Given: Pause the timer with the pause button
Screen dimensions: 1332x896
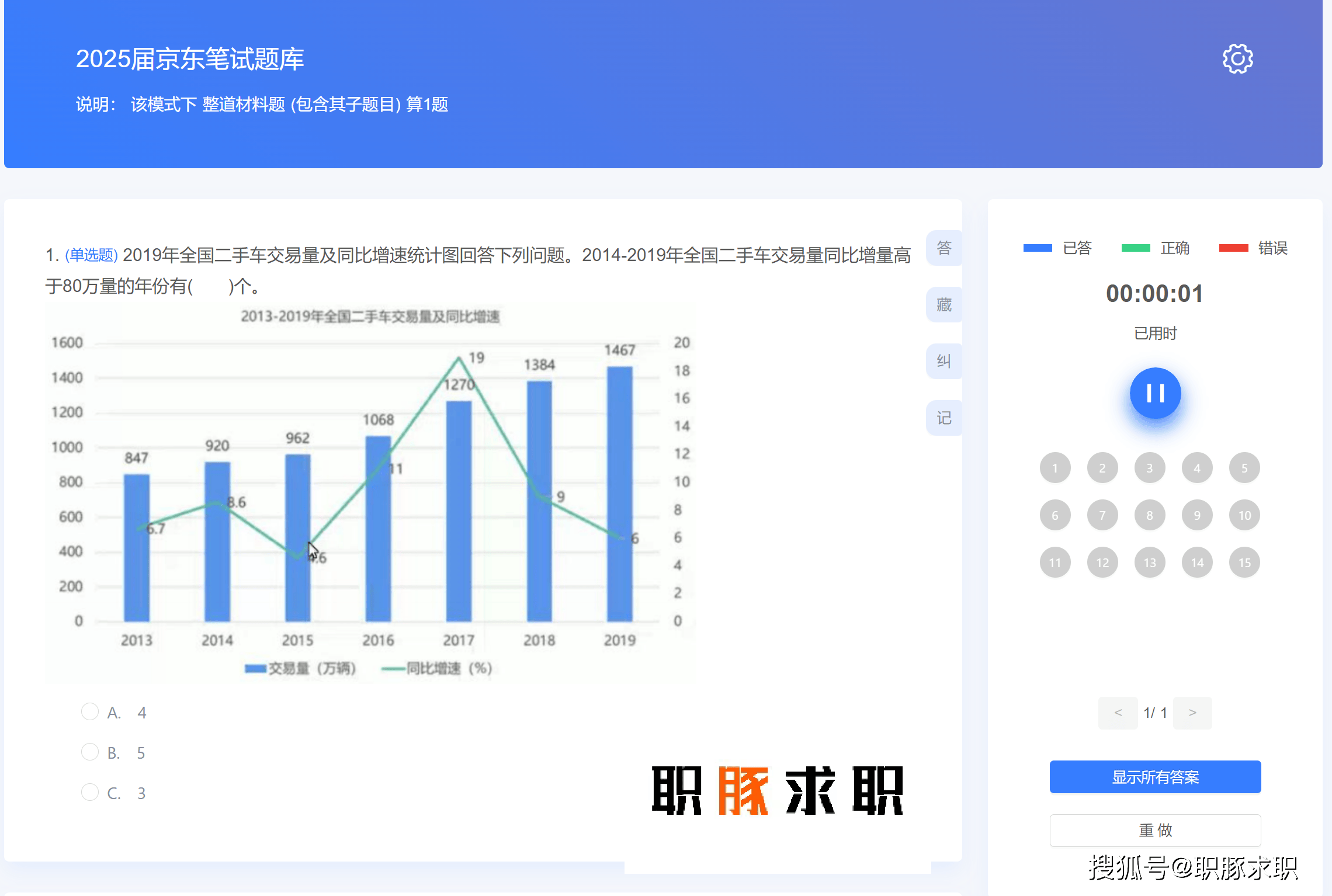Looking at the screenshot, I should pyautogui.click(x=1155, y=393).
